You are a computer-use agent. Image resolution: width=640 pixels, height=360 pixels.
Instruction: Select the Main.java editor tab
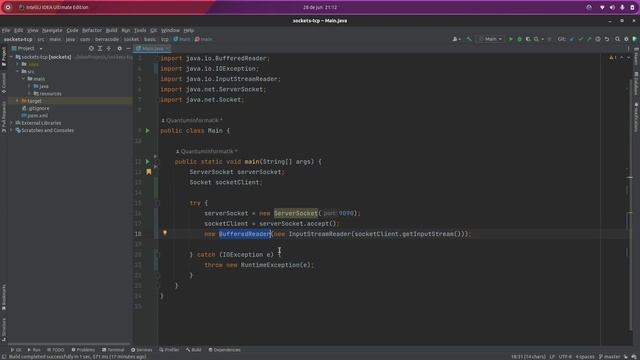152,49
